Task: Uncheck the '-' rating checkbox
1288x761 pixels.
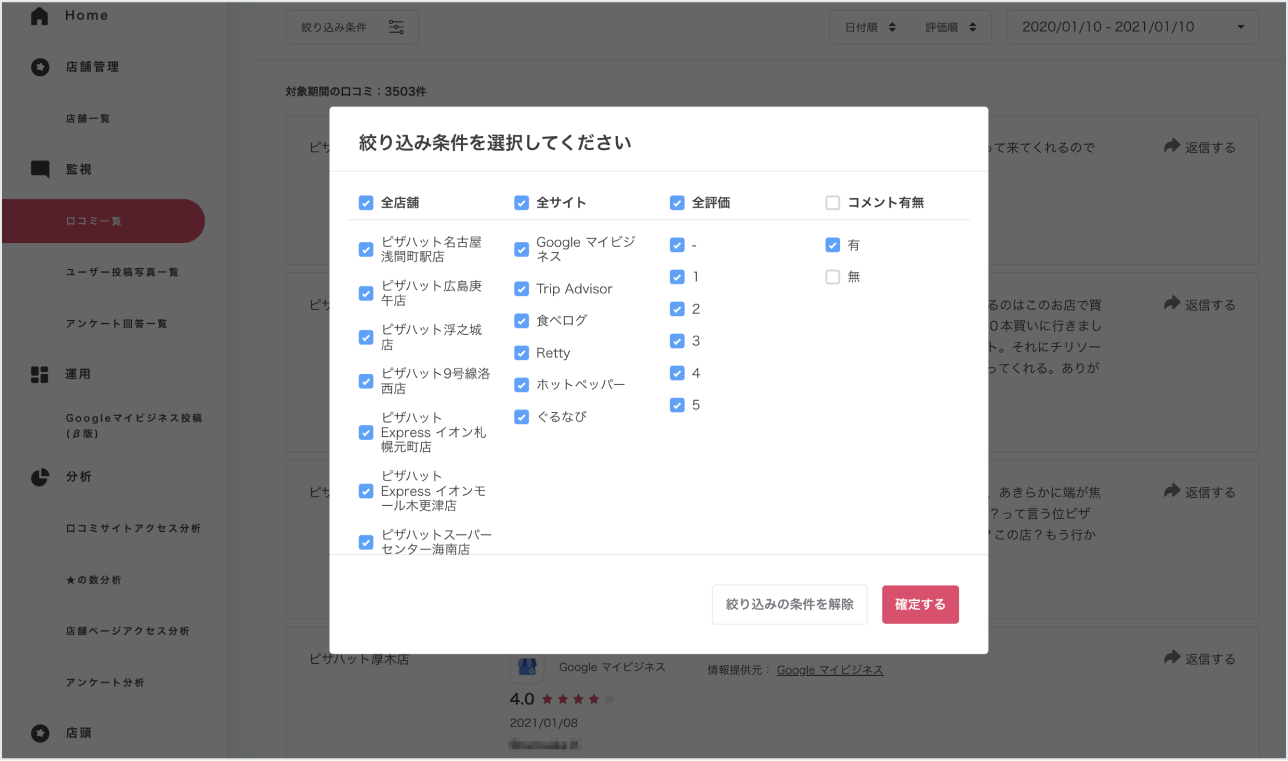Action: tap(677, 244)
